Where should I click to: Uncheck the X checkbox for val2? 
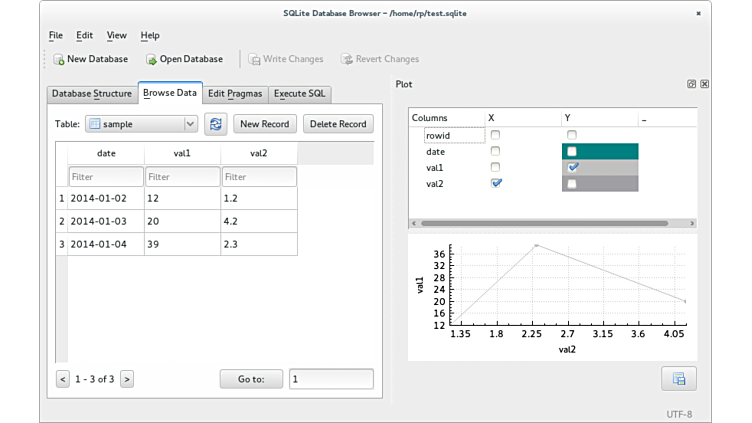(x=496, y=183)
